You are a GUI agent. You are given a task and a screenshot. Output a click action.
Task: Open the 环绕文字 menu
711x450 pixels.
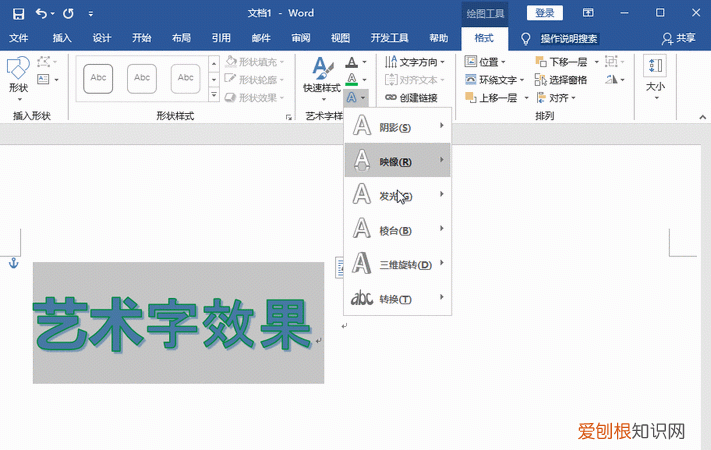[494, 80]
